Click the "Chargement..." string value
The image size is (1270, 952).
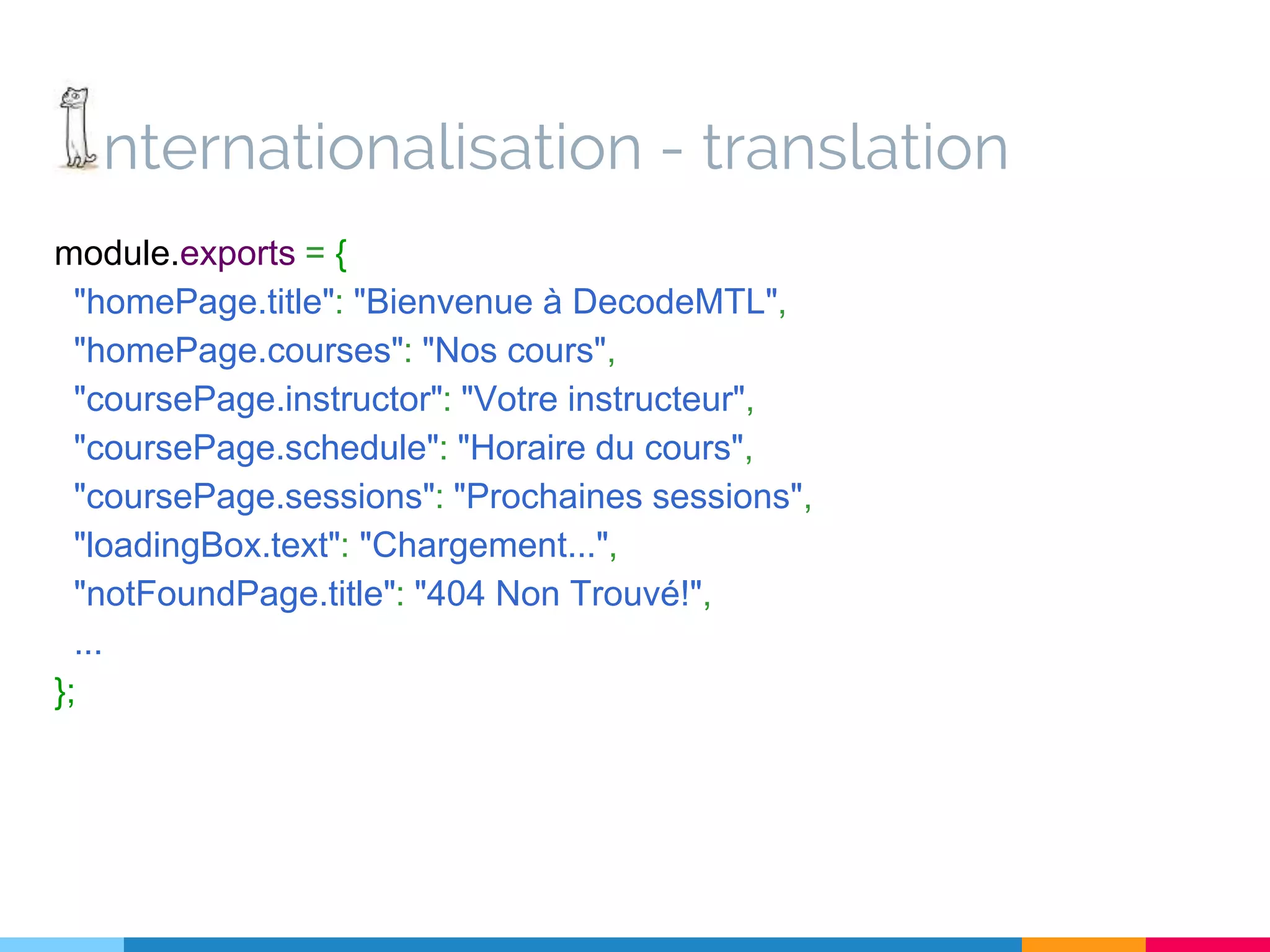click(484, 546)
